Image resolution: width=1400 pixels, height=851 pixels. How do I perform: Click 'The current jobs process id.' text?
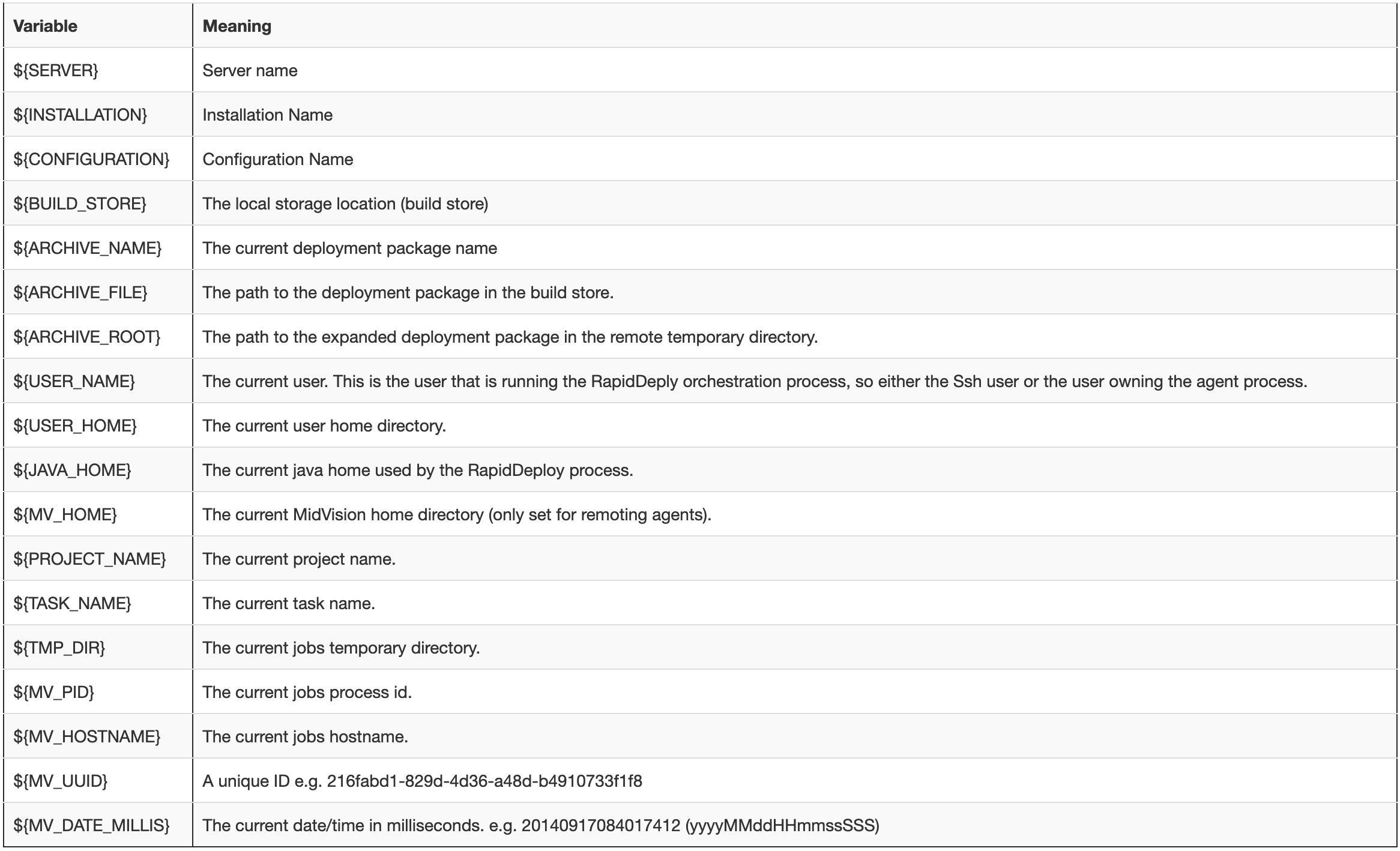[307, 692]
